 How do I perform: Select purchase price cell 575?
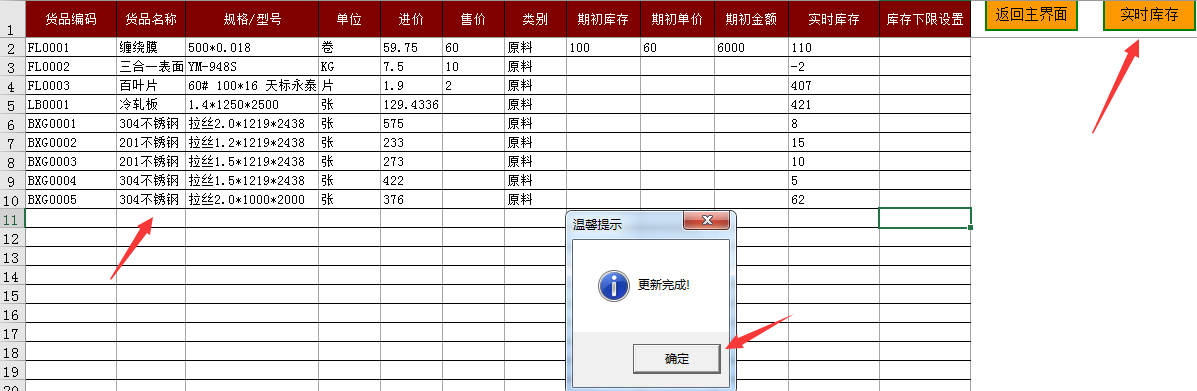(x=411, y=123)
